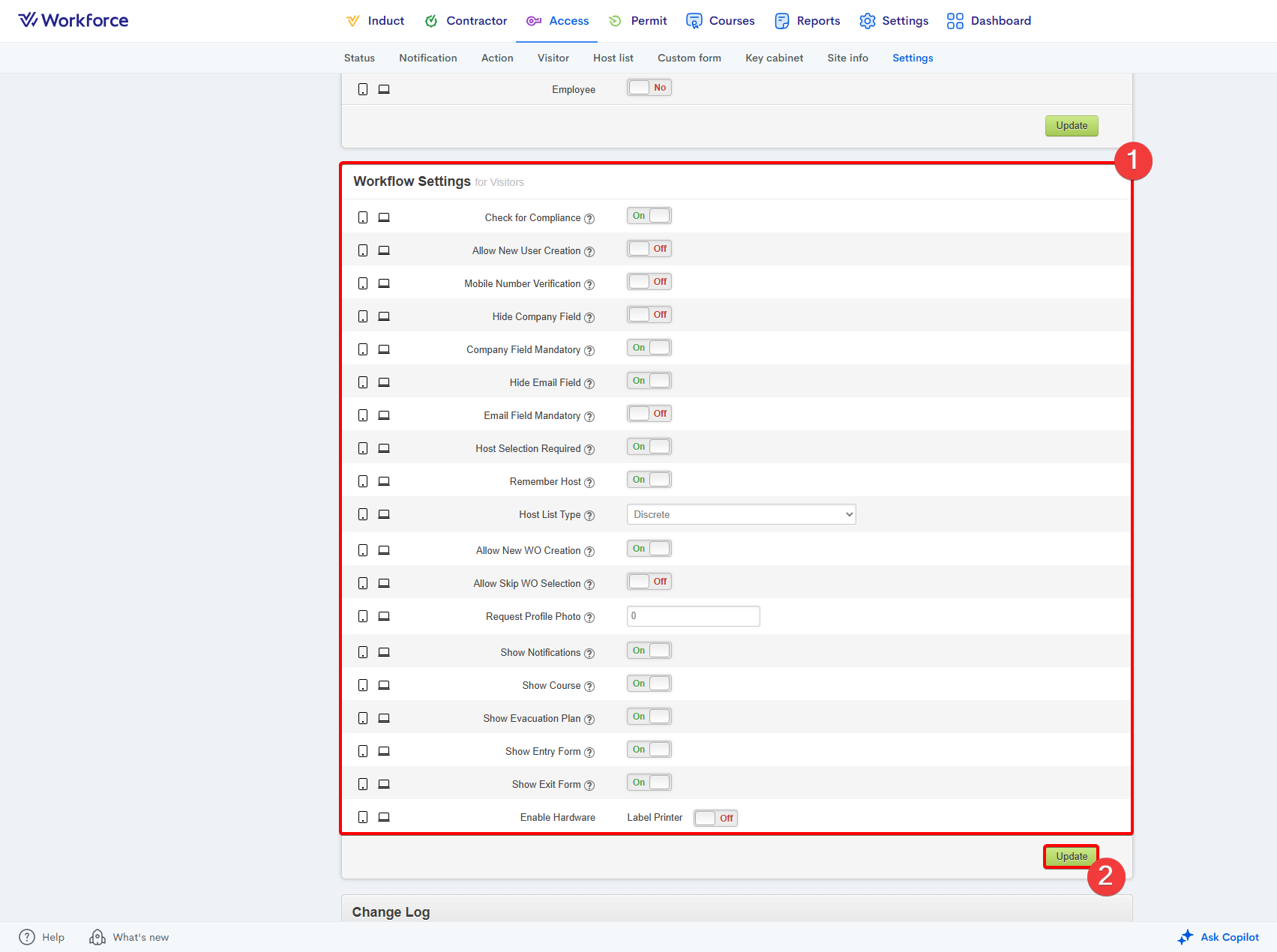Click the help icon next to Request Profile Photo

pyautogui.click(x=589, y=618)
